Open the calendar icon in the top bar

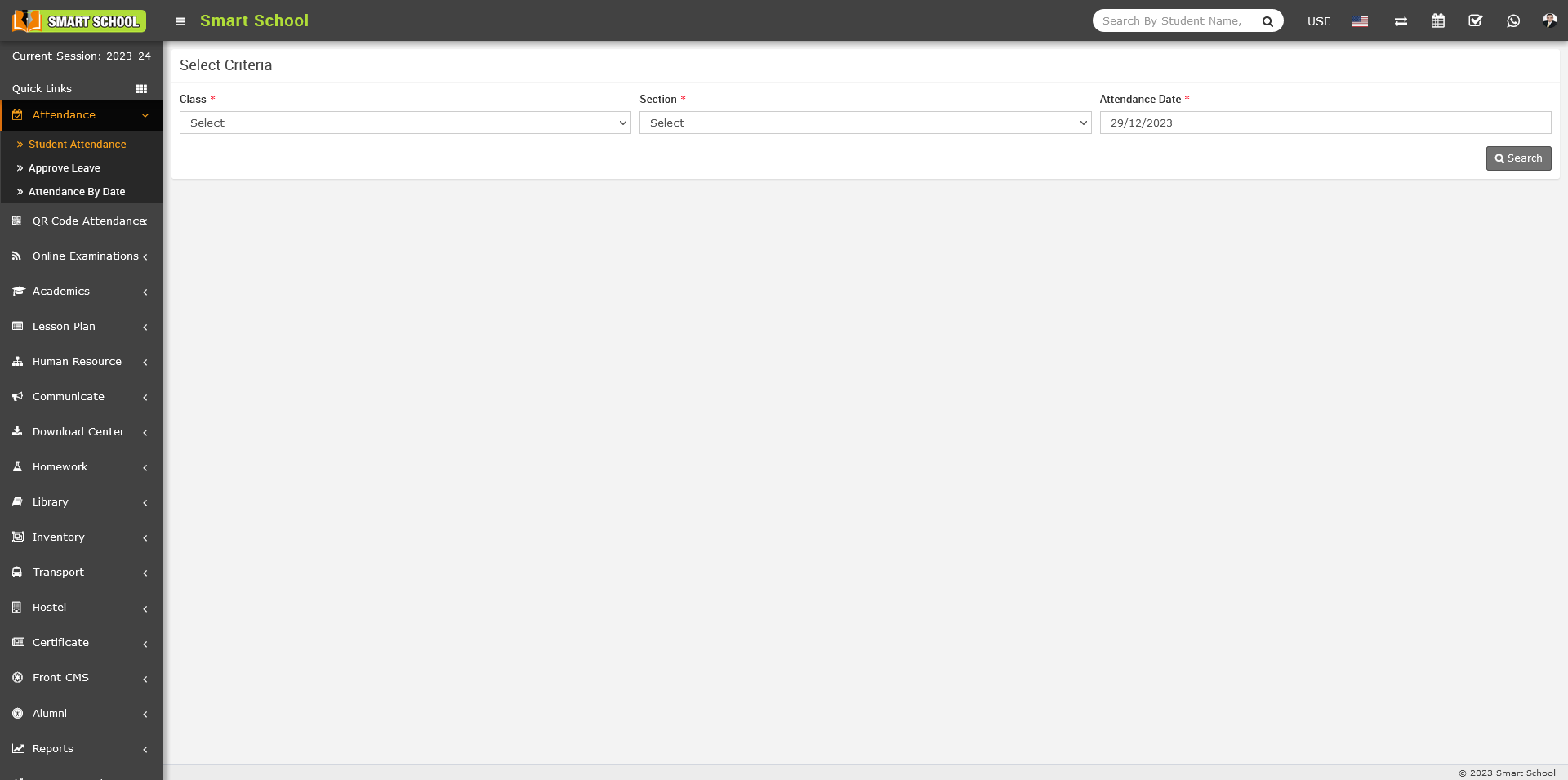(x=1438, y=20)
